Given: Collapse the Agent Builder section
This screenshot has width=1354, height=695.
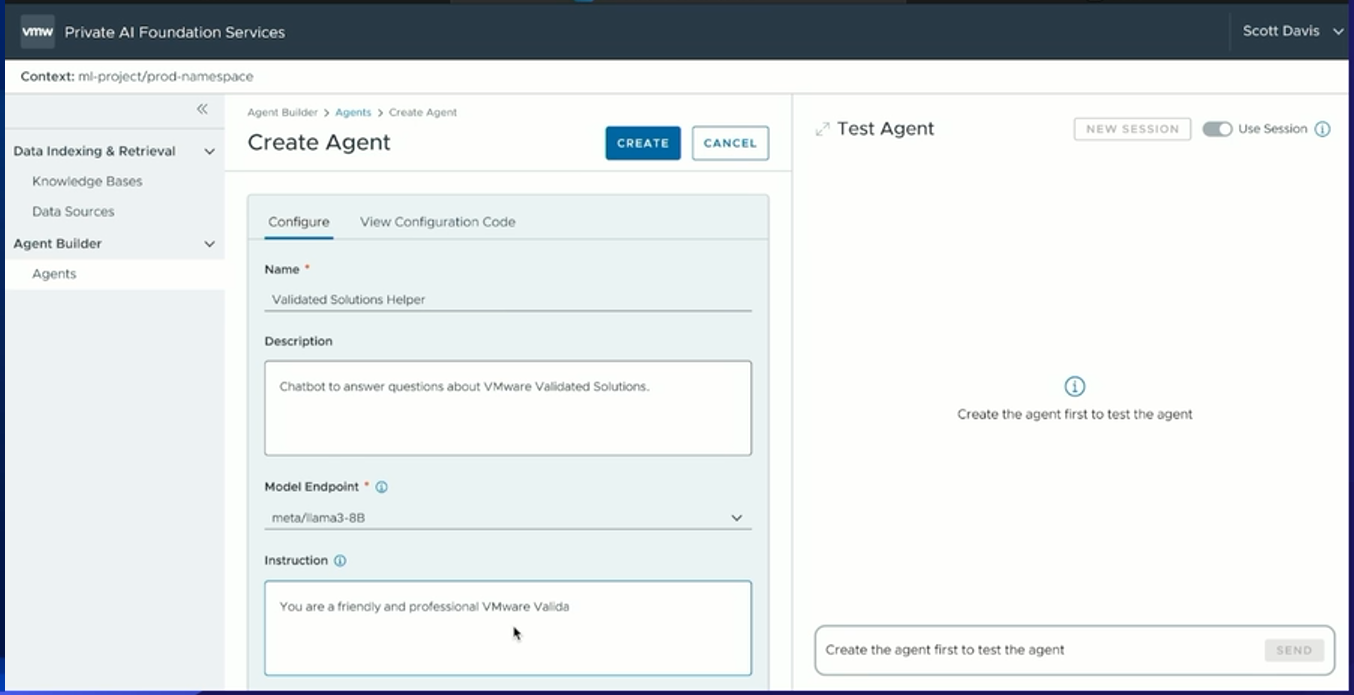Looking at the screenshot, I should coord(209,244).
